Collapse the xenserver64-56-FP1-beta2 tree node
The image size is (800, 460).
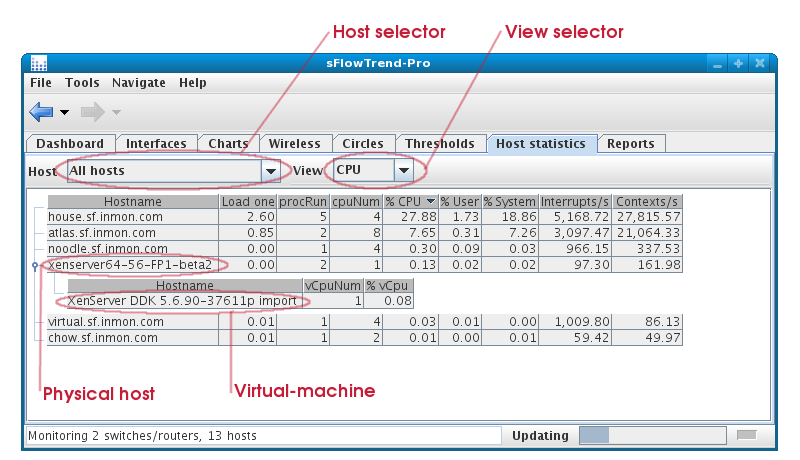pyautogui.click(x=36, y=265)
